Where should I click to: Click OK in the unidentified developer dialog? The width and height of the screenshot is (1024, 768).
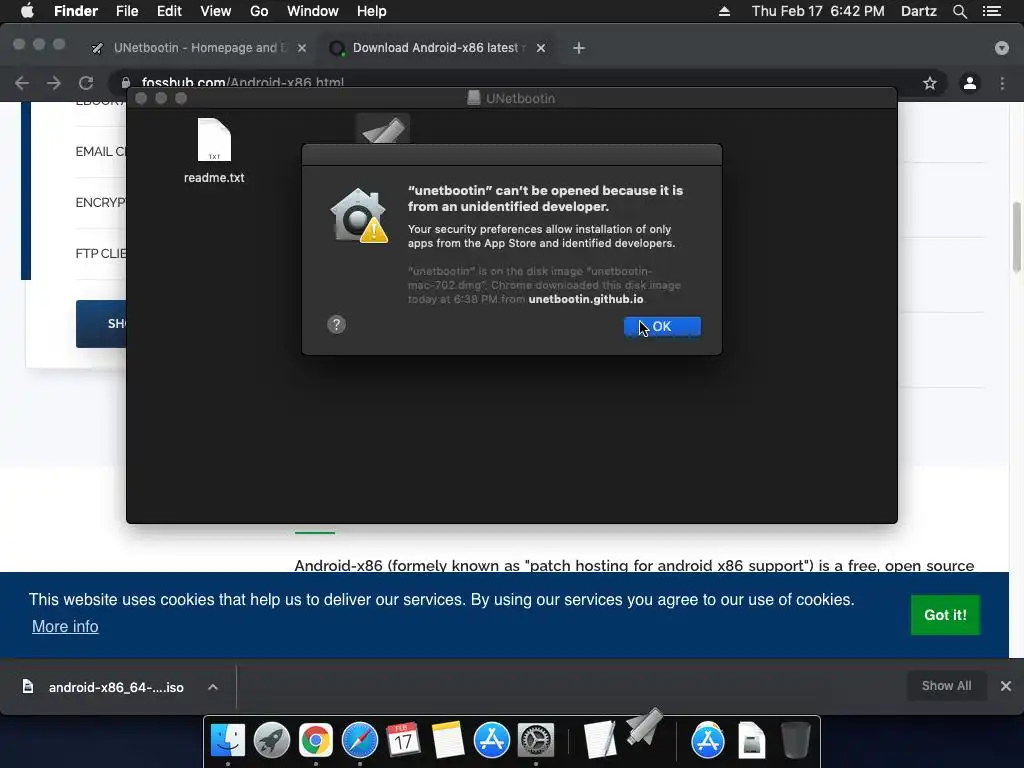pyautogui.click(x=662, y=327)
